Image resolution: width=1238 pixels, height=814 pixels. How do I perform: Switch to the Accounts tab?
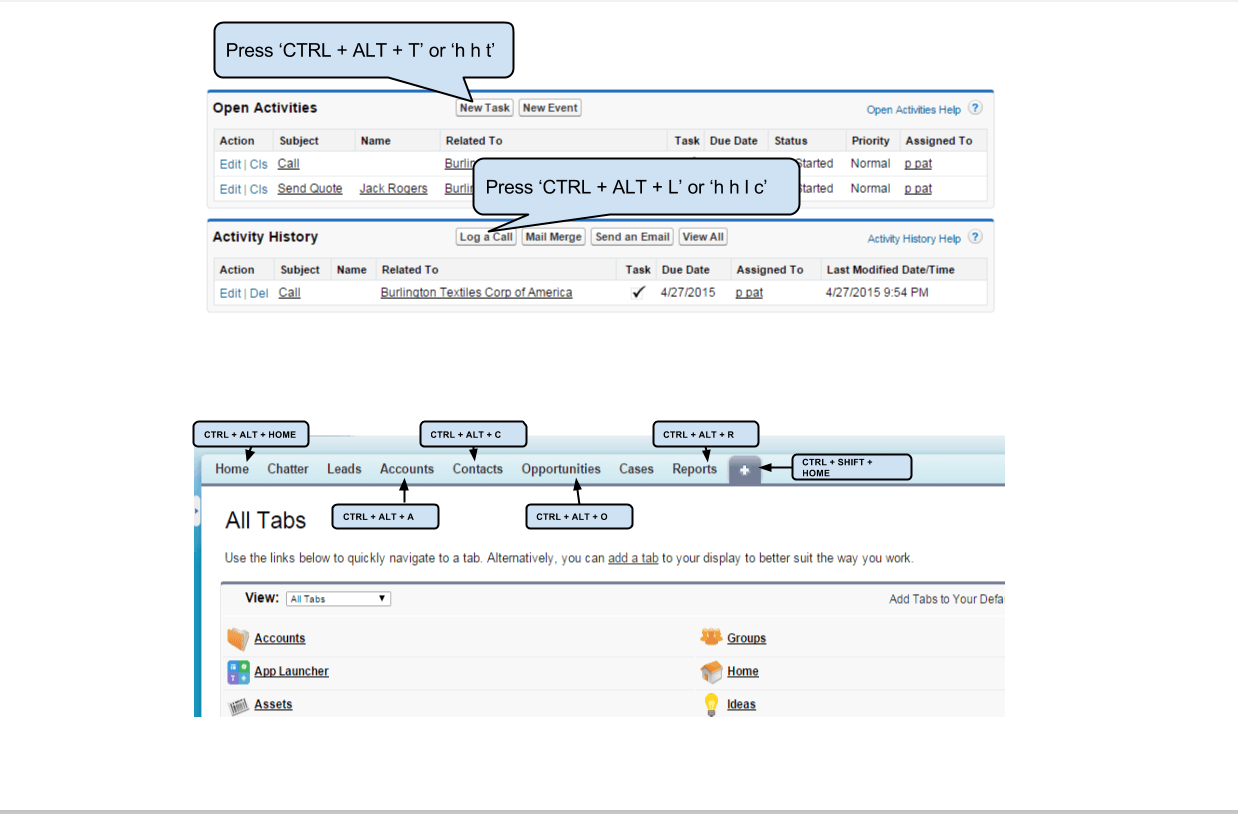[407, 469]
